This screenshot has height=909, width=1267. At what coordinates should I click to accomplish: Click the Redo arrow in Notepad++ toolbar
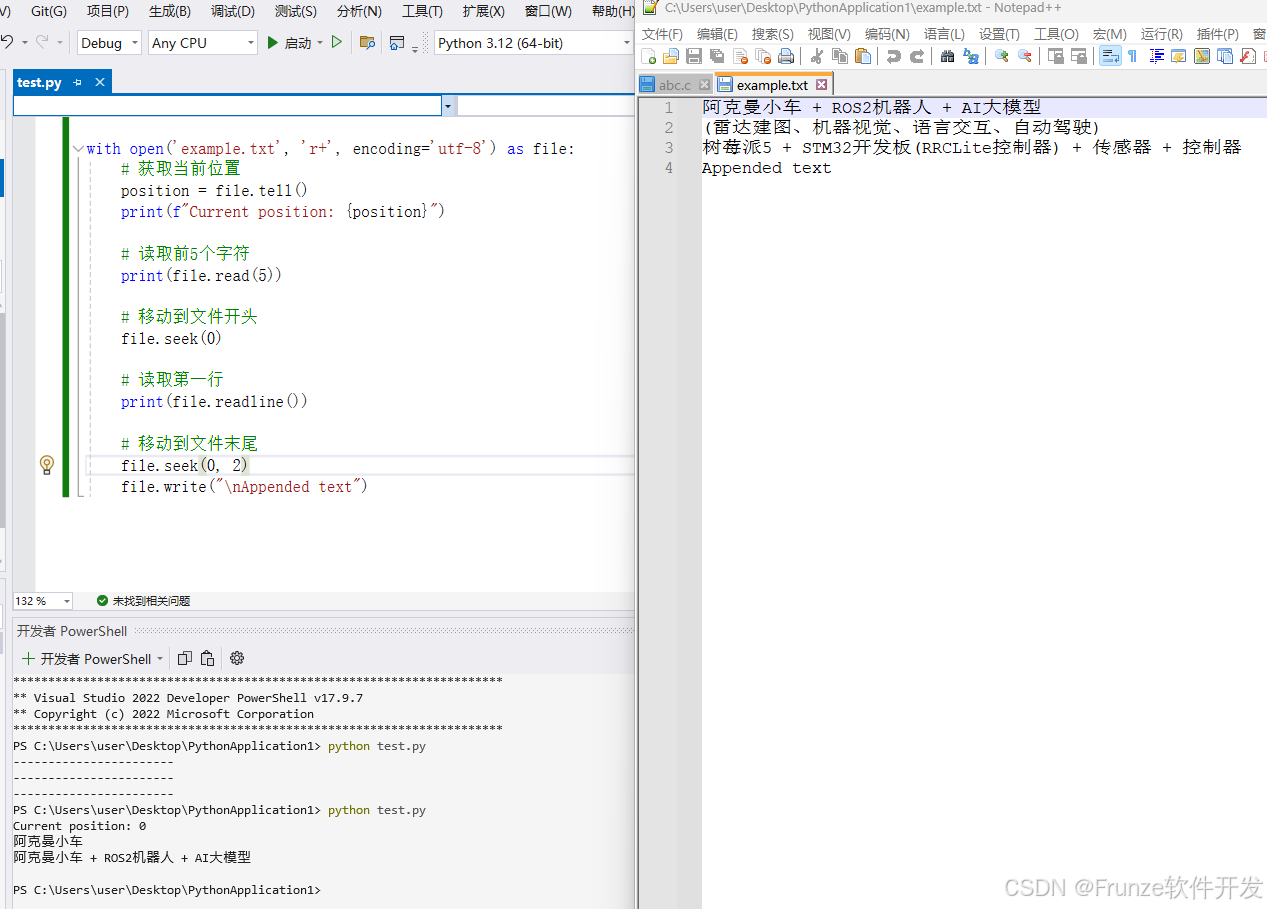[917, 56]
